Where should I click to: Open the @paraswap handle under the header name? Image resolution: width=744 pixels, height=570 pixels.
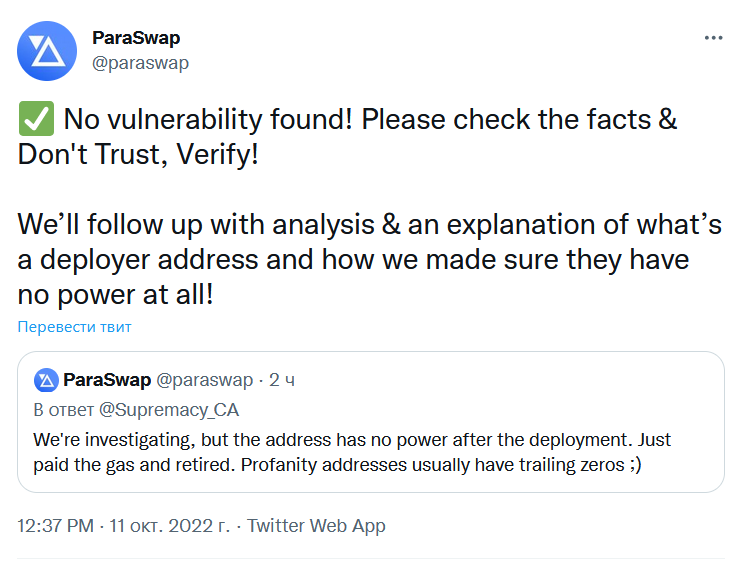(140, 63)
